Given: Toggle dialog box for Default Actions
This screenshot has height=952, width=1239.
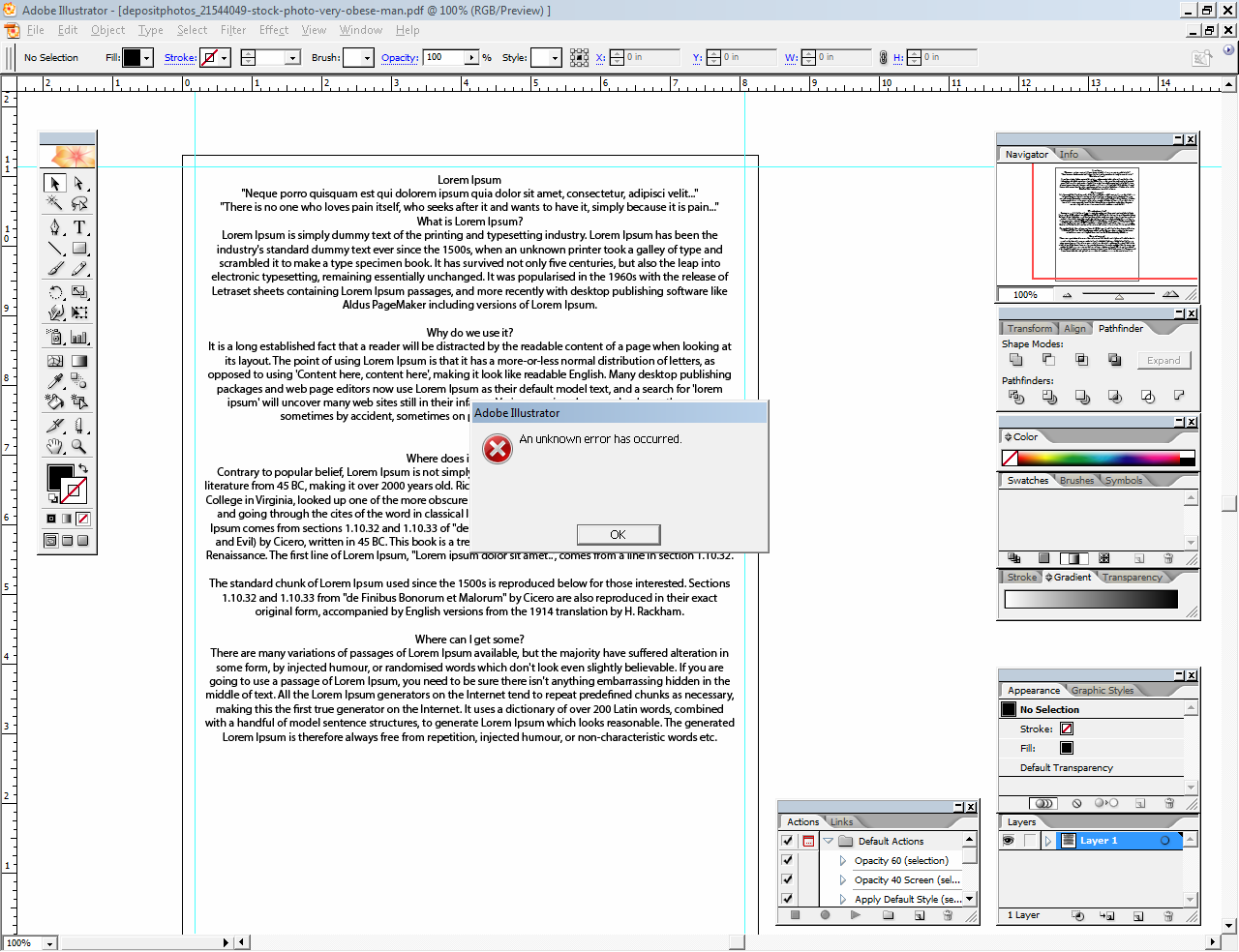Looking at the screenshot, I should click(808, 841).
